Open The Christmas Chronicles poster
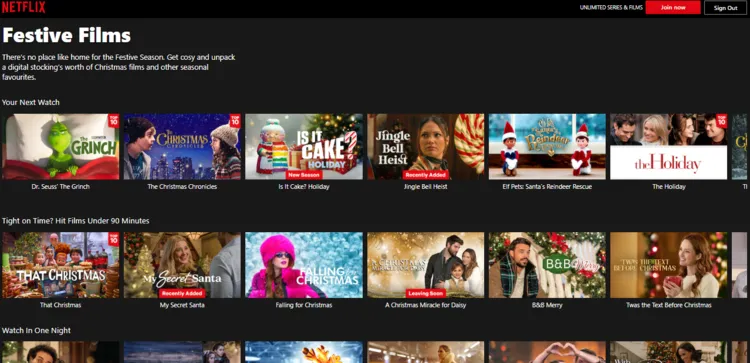The image size is (750, 363). [182, 146]
